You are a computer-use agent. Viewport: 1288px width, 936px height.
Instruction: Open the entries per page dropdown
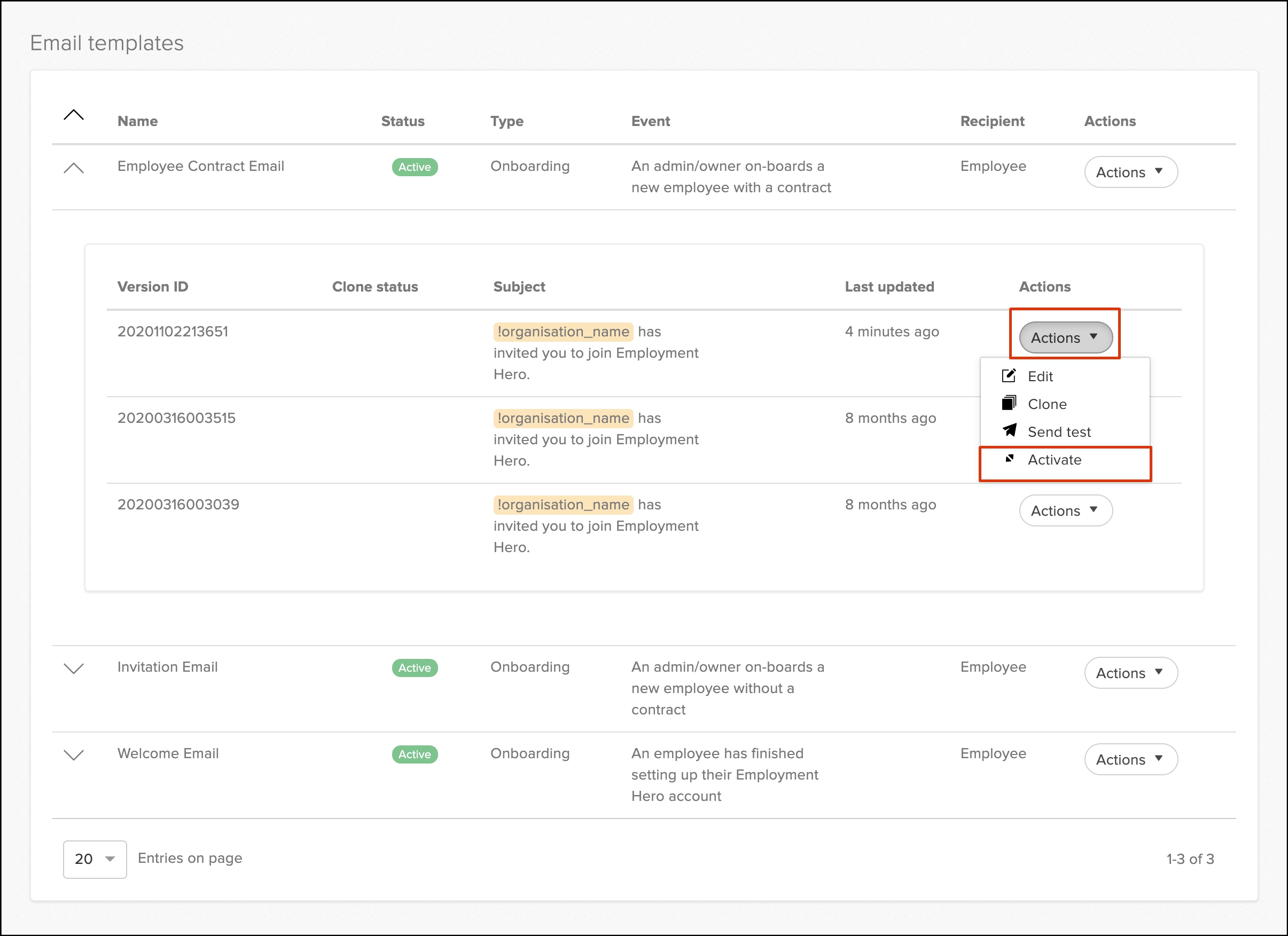95,859
